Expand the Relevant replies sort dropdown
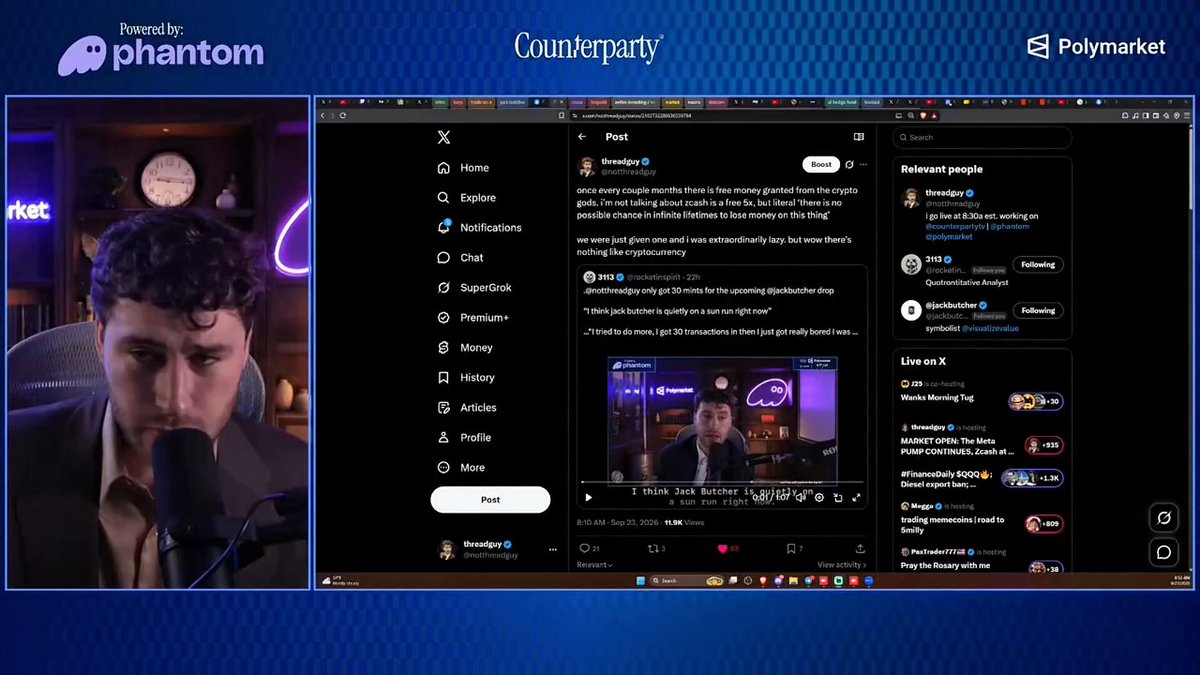The height and width of the screenshot is (675, 1200). 595,565
